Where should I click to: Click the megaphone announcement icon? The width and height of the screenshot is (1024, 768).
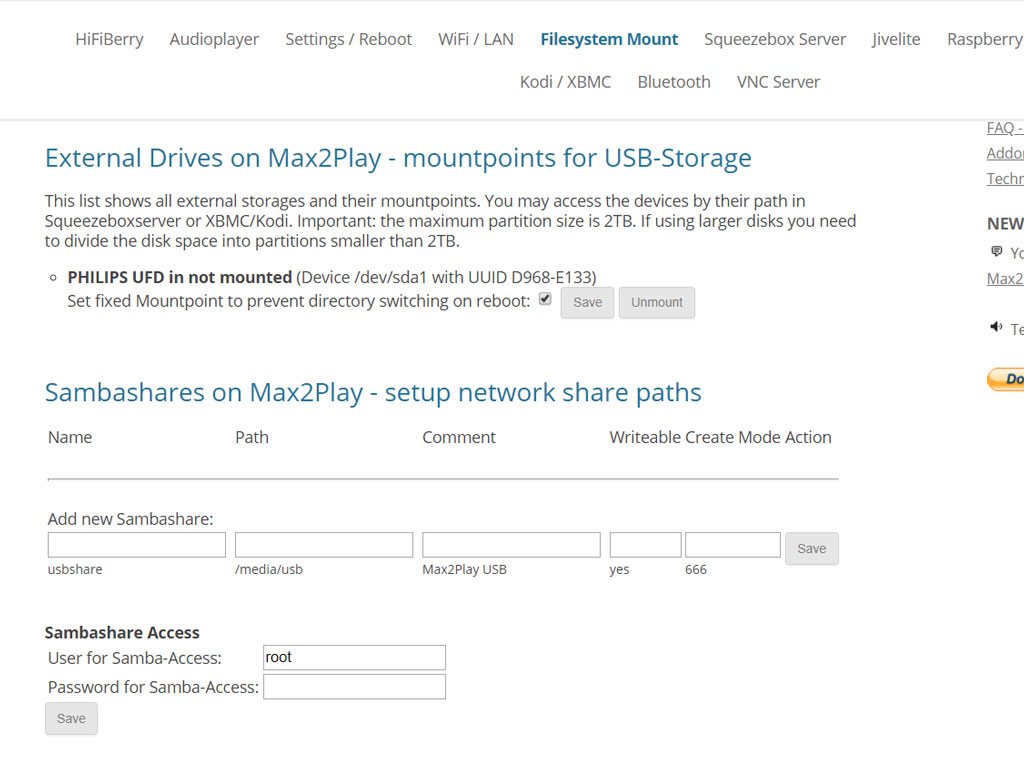pyautogui.click(x=996, y=327)
